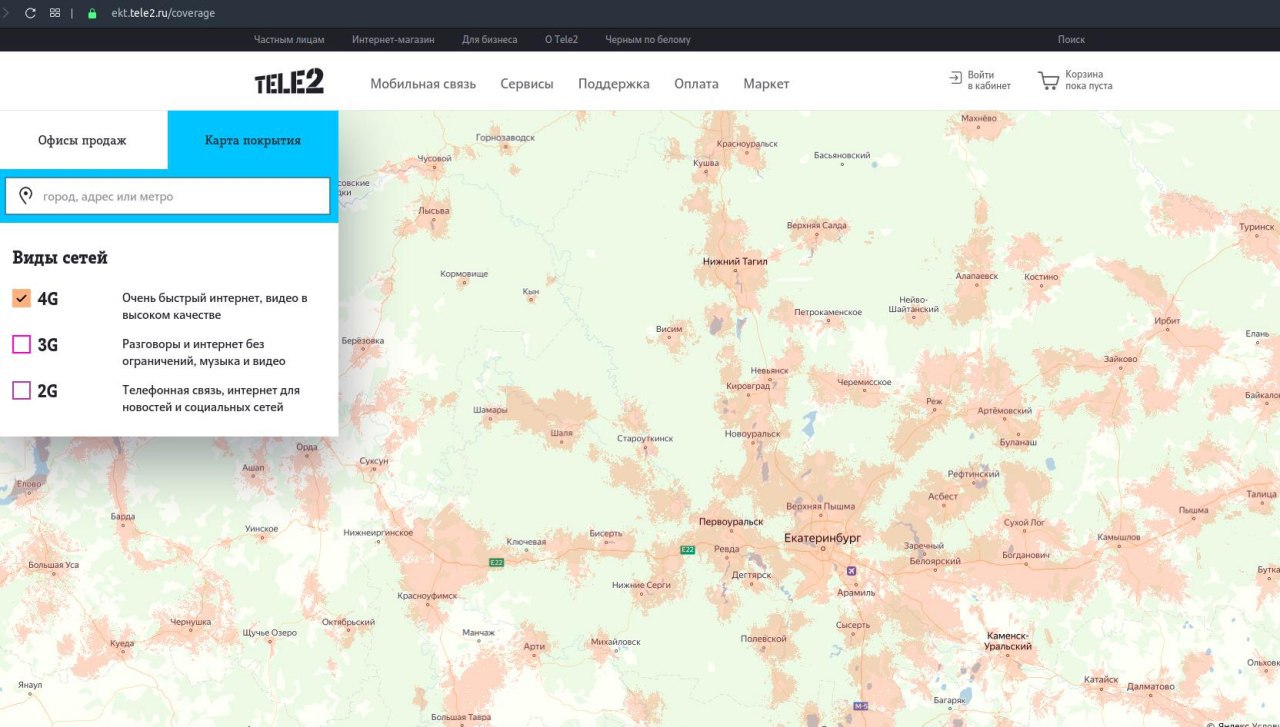Click Корзина пока пуста text
Image resolution: width=1280 pixels, height=727 pixels.
1089,80
